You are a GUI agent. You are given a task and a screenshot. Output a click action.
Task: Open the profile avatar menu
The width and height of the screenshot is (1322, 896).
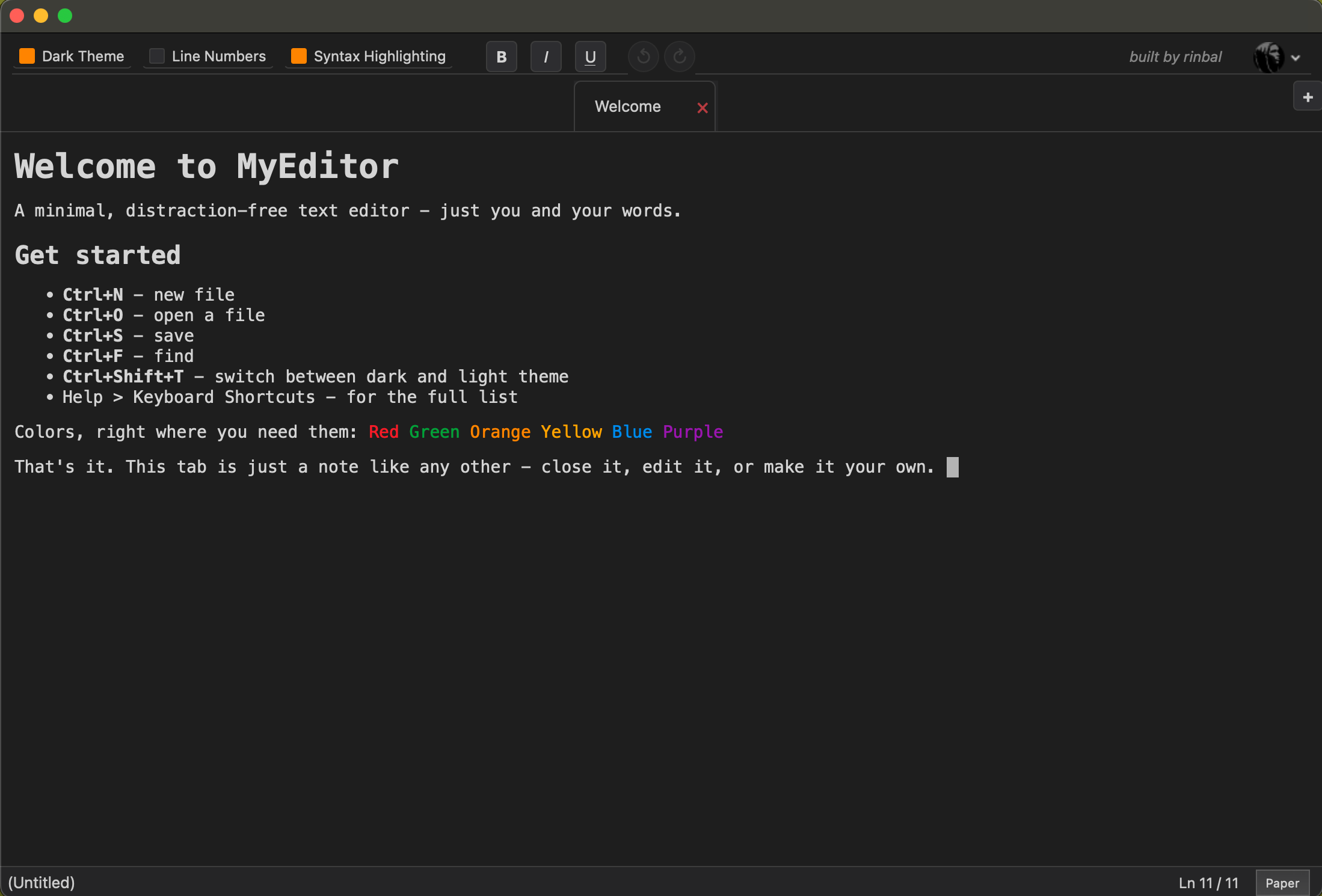[1269, 57]
